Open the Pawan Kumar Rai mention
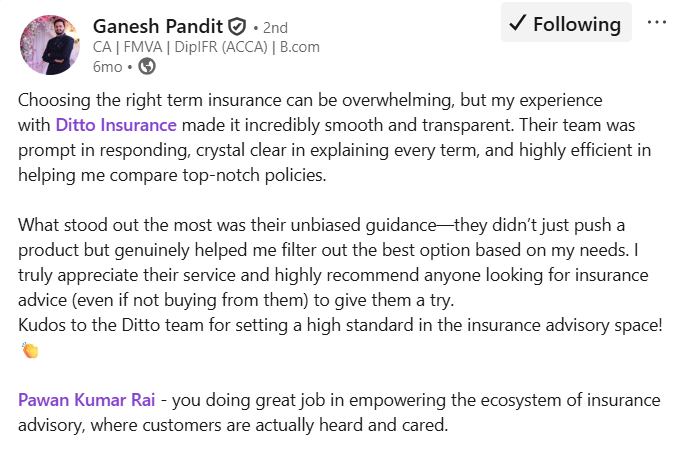Viewport: 689px width, 460px height. coord(87,400)
